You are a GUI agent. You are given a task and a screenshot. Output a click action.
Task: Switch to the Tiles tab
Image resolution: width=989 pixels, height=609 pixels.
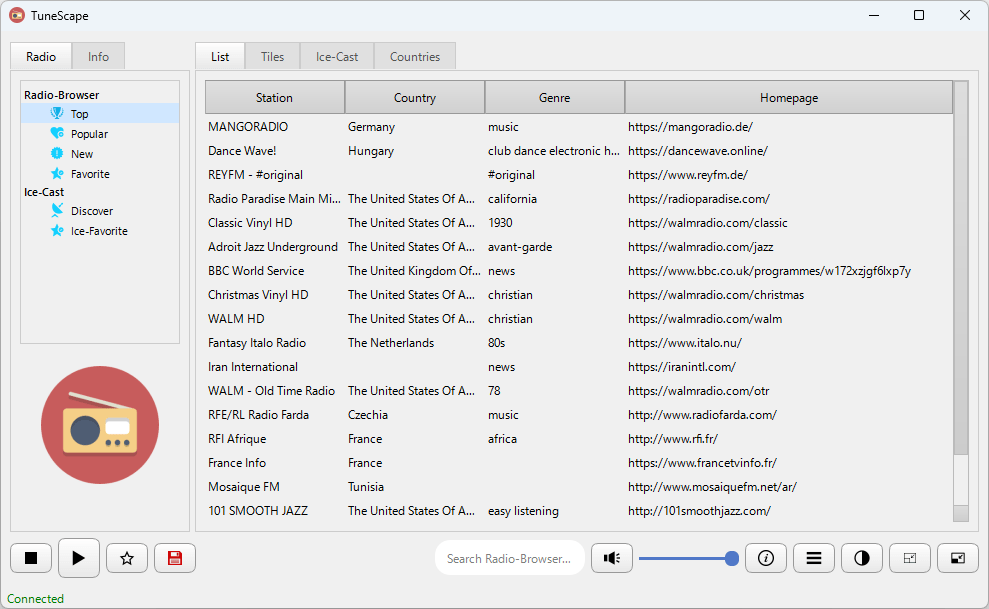272,57
